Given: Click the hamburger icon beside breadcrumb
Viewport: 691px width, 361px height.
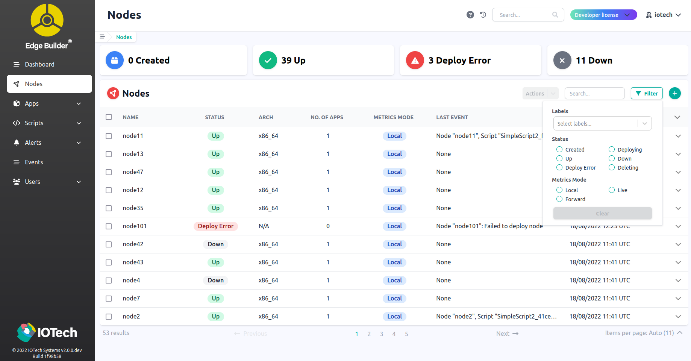Looking at the screenshot, I should [x=102, y=37].
